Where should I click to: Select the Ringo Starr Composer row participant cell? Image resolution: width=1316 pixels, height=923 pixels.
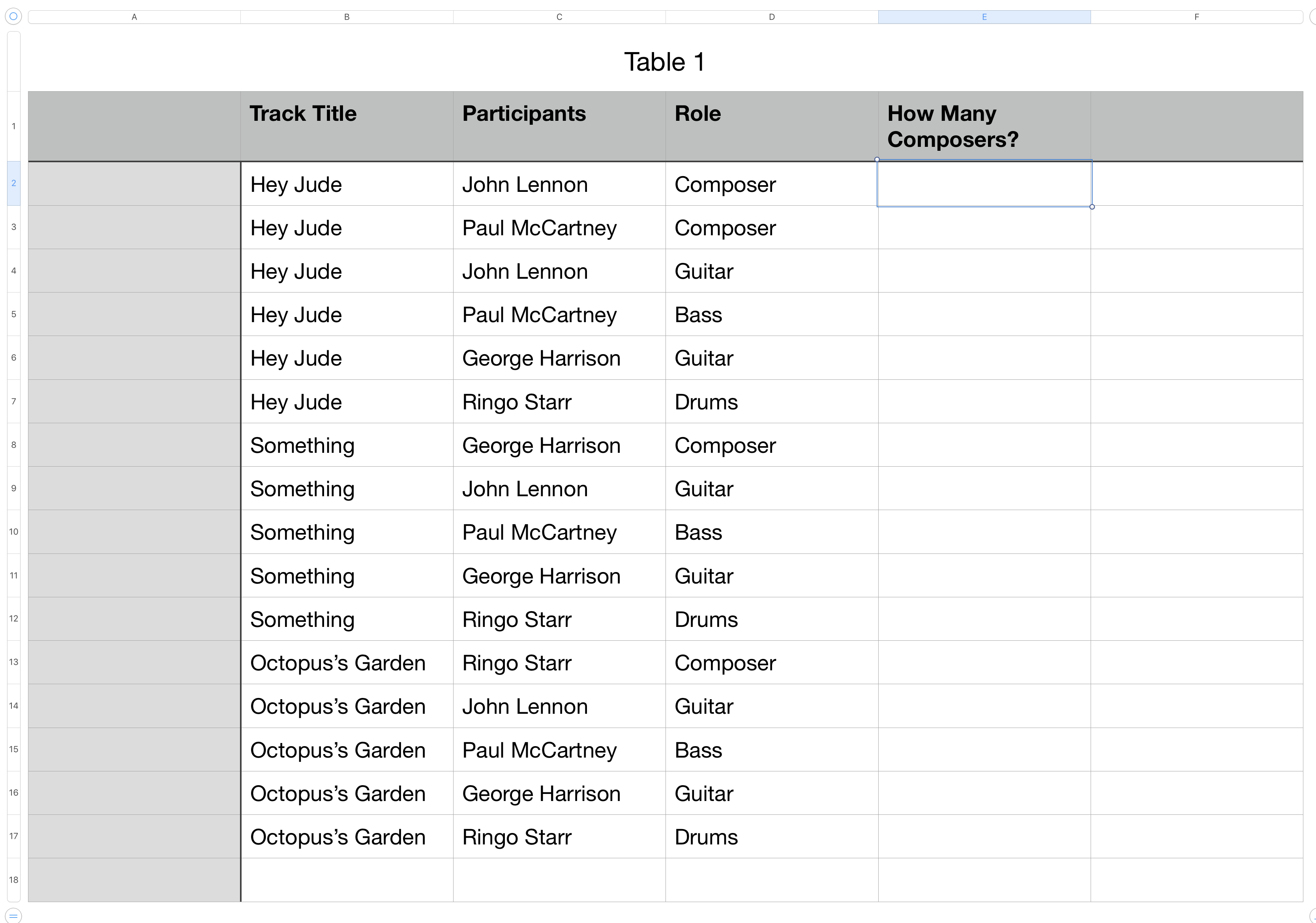(x=559, y=663)
